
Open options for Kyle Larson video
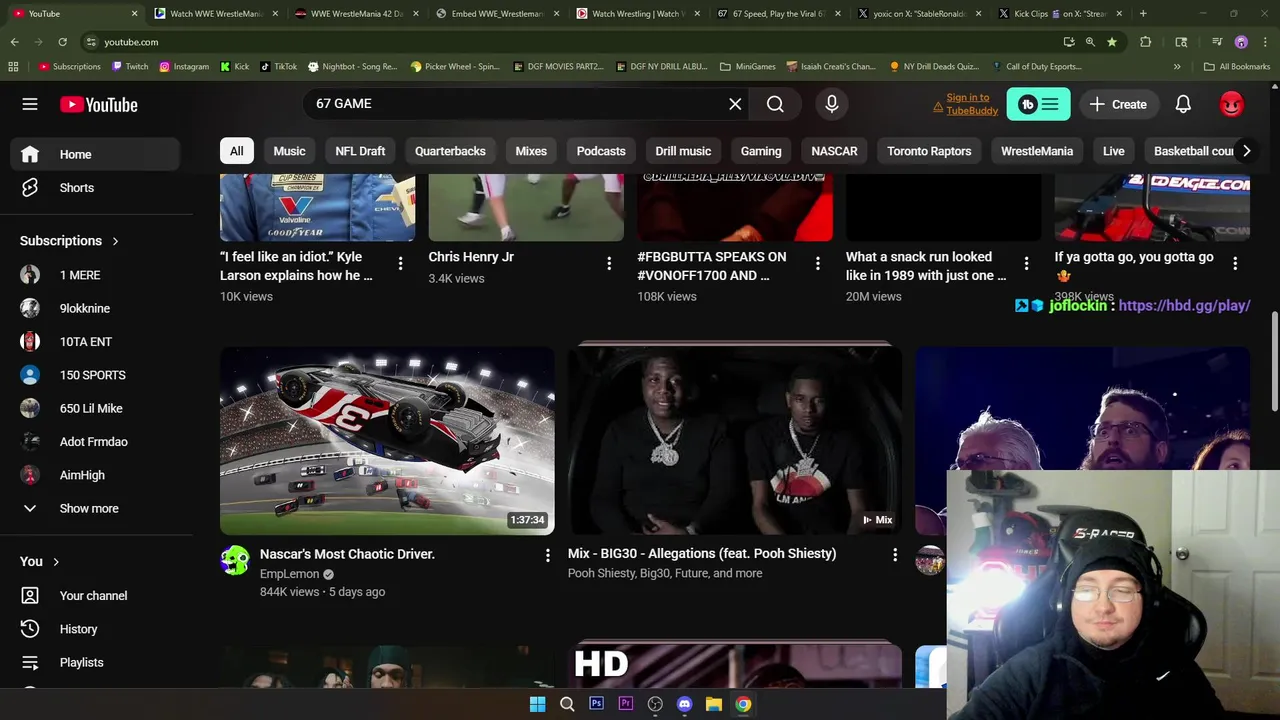(400, 263)
